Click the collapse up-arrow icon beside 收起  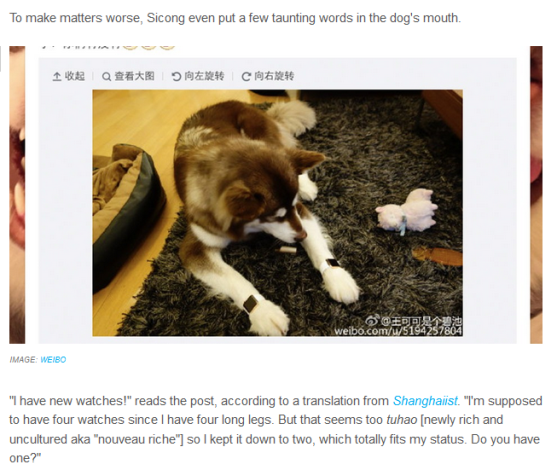[x=57, y=76]
